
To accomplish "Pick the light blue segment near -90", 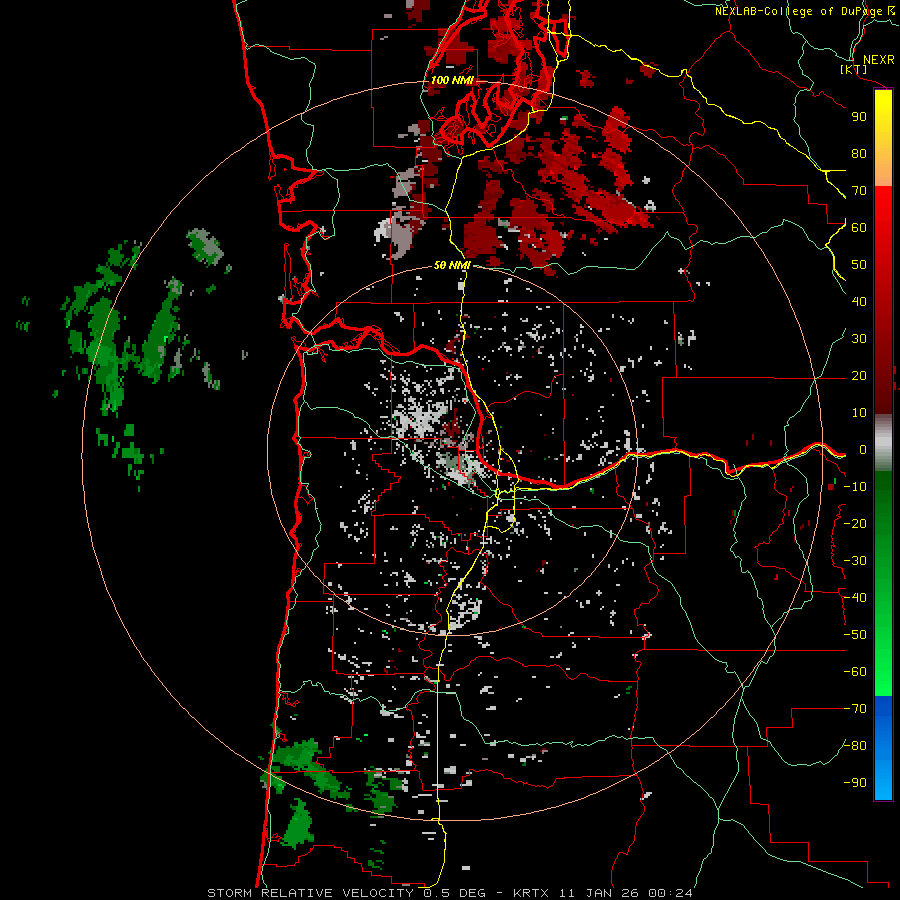I will tap(883, 781).
